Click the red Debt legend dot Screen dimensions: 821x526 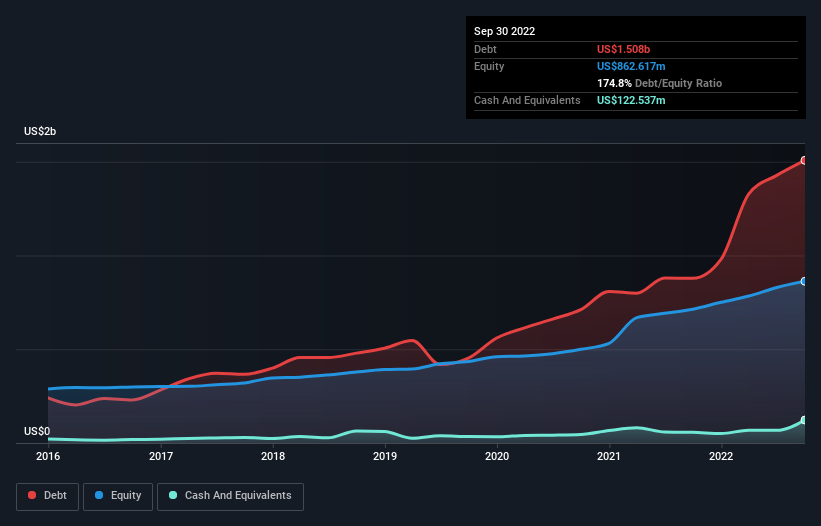pos(32,495)
